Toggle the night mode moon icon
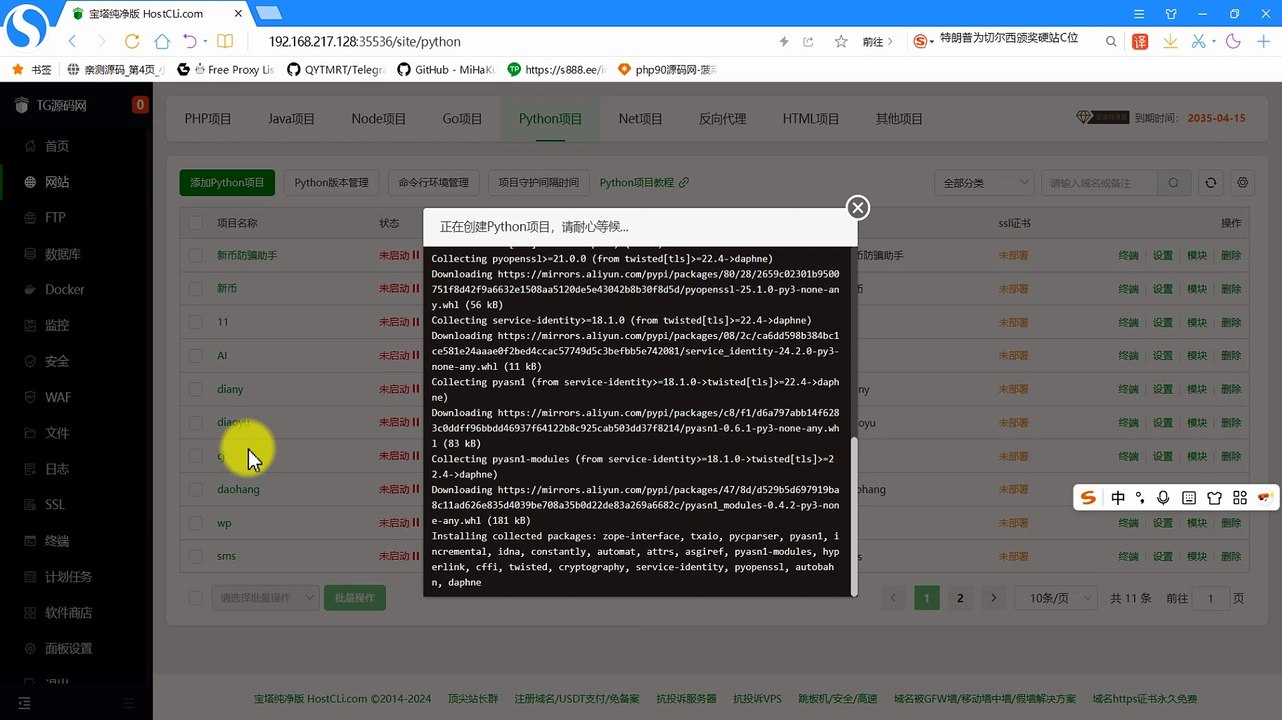 tap(1234, 42)
